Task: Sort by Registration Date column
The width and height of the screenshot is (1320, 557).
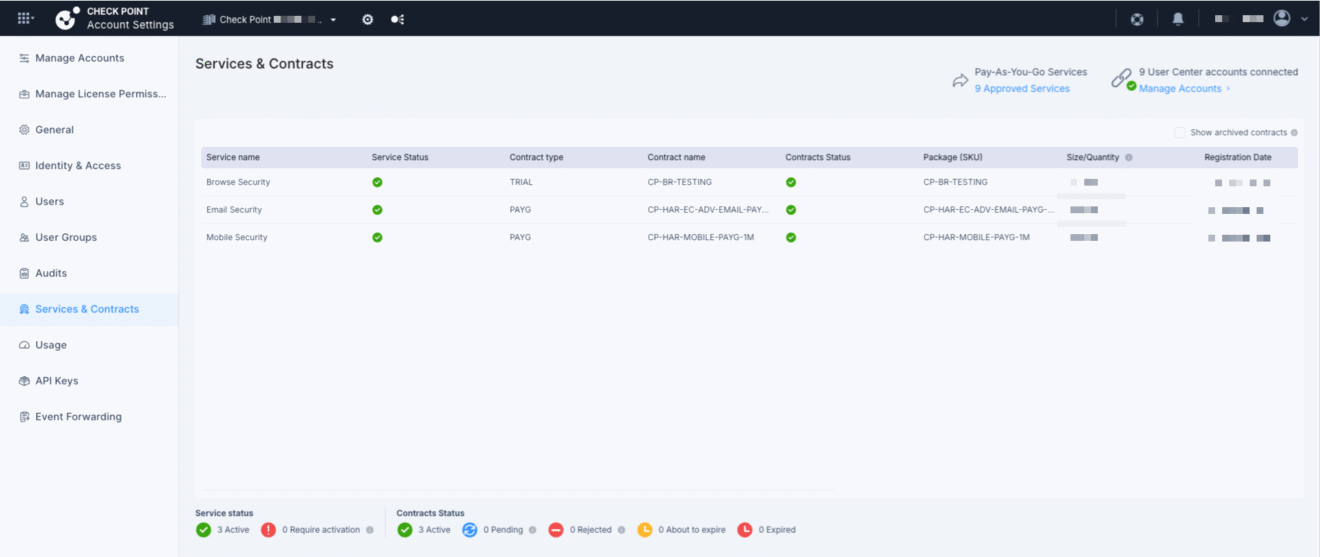Action: pos(1238,157)
